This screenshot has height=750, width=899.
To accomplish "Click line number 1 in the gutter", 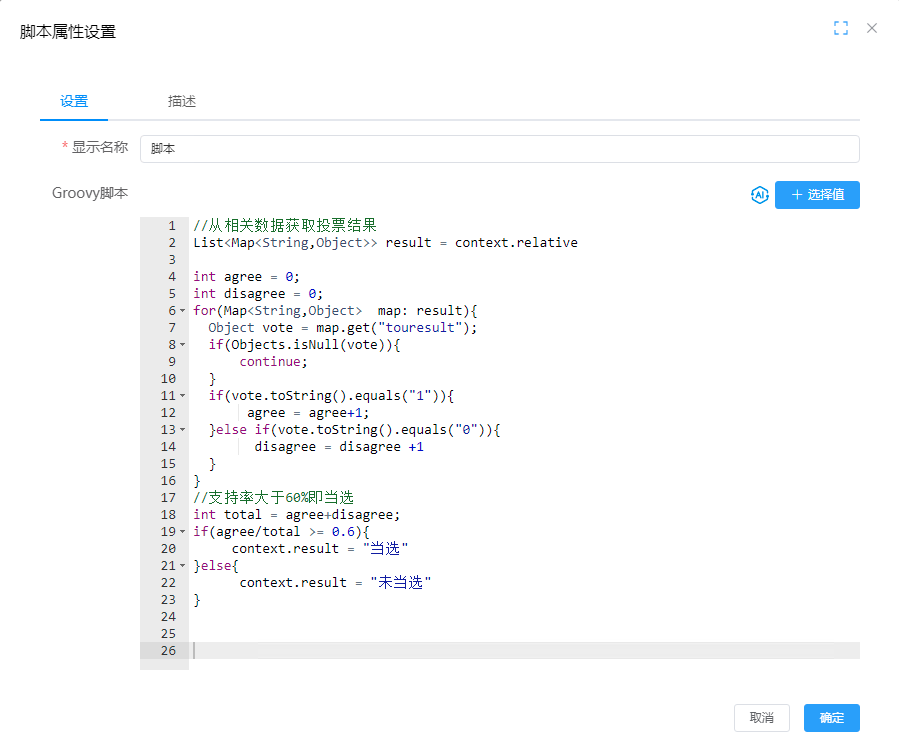I will pyautogui.click(x=171, y=226).
